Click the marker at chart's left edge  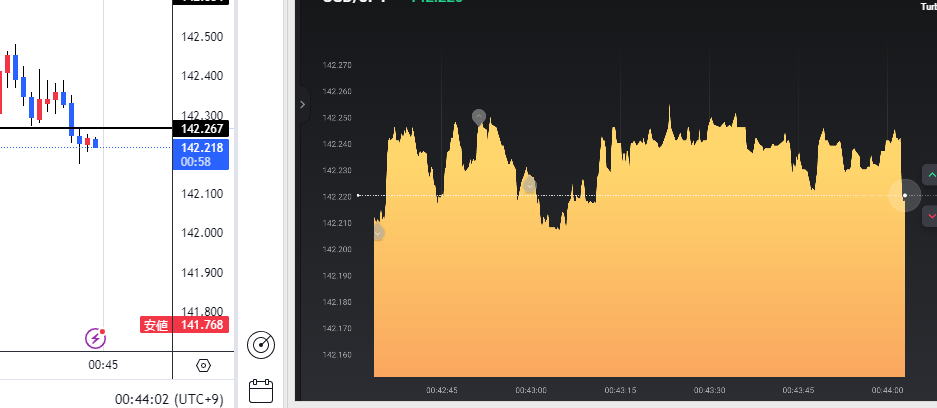(x=378, y=232)
